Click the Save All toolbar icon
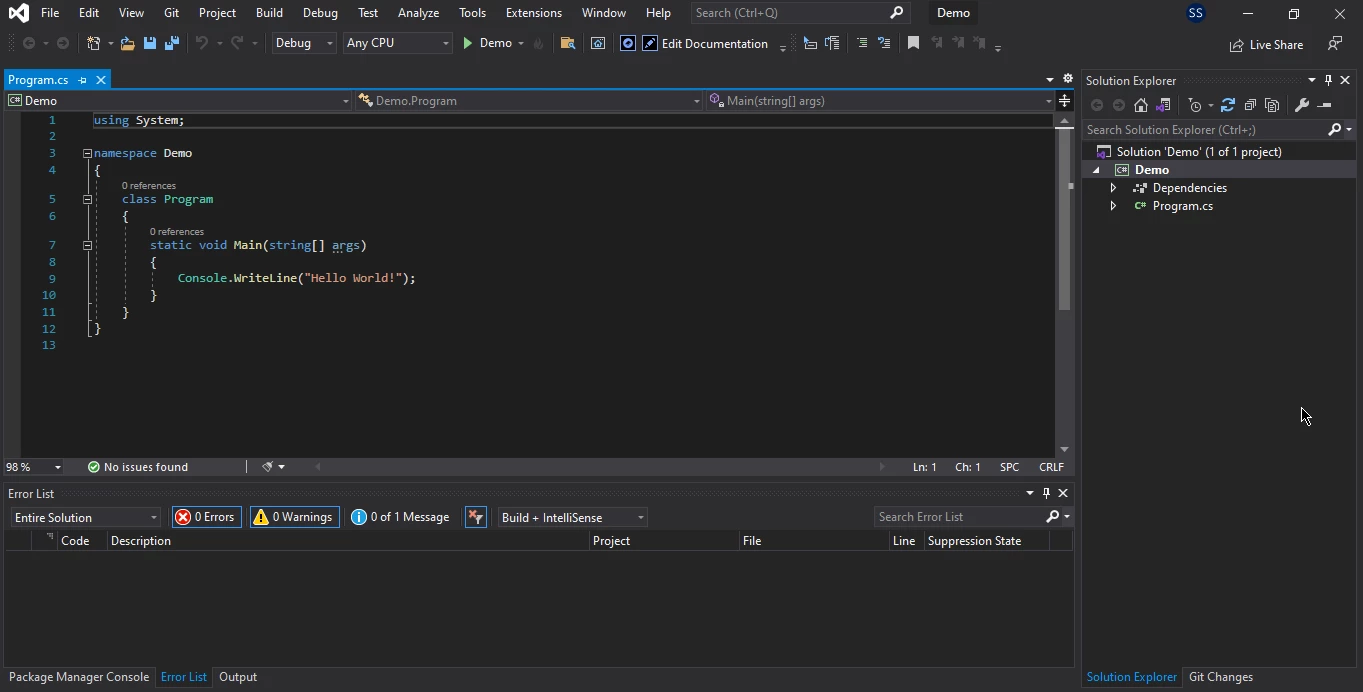1363x692 pixels. coord(171,43)
